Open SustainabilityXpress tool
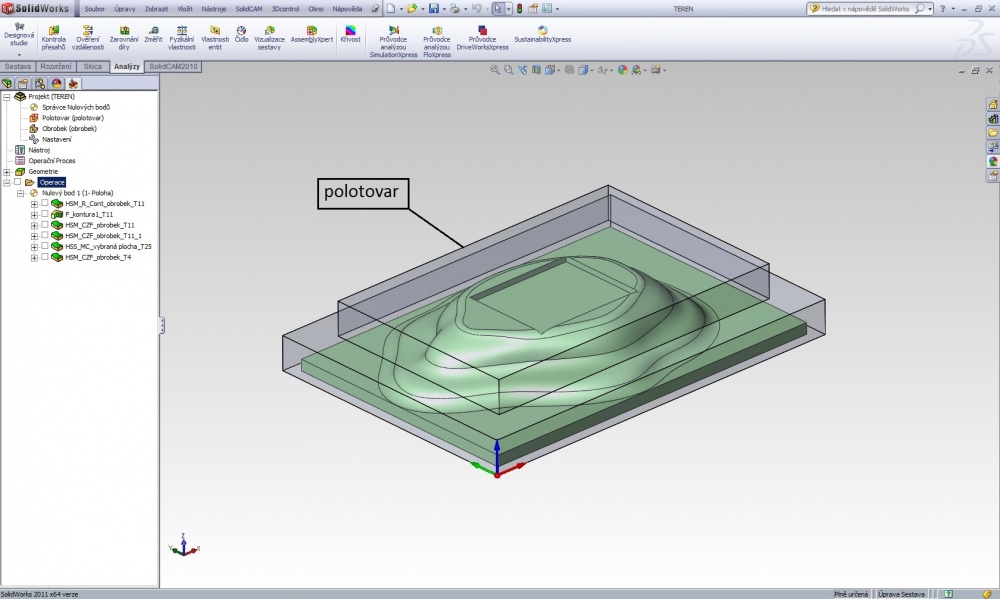 (x=543, y=34)
